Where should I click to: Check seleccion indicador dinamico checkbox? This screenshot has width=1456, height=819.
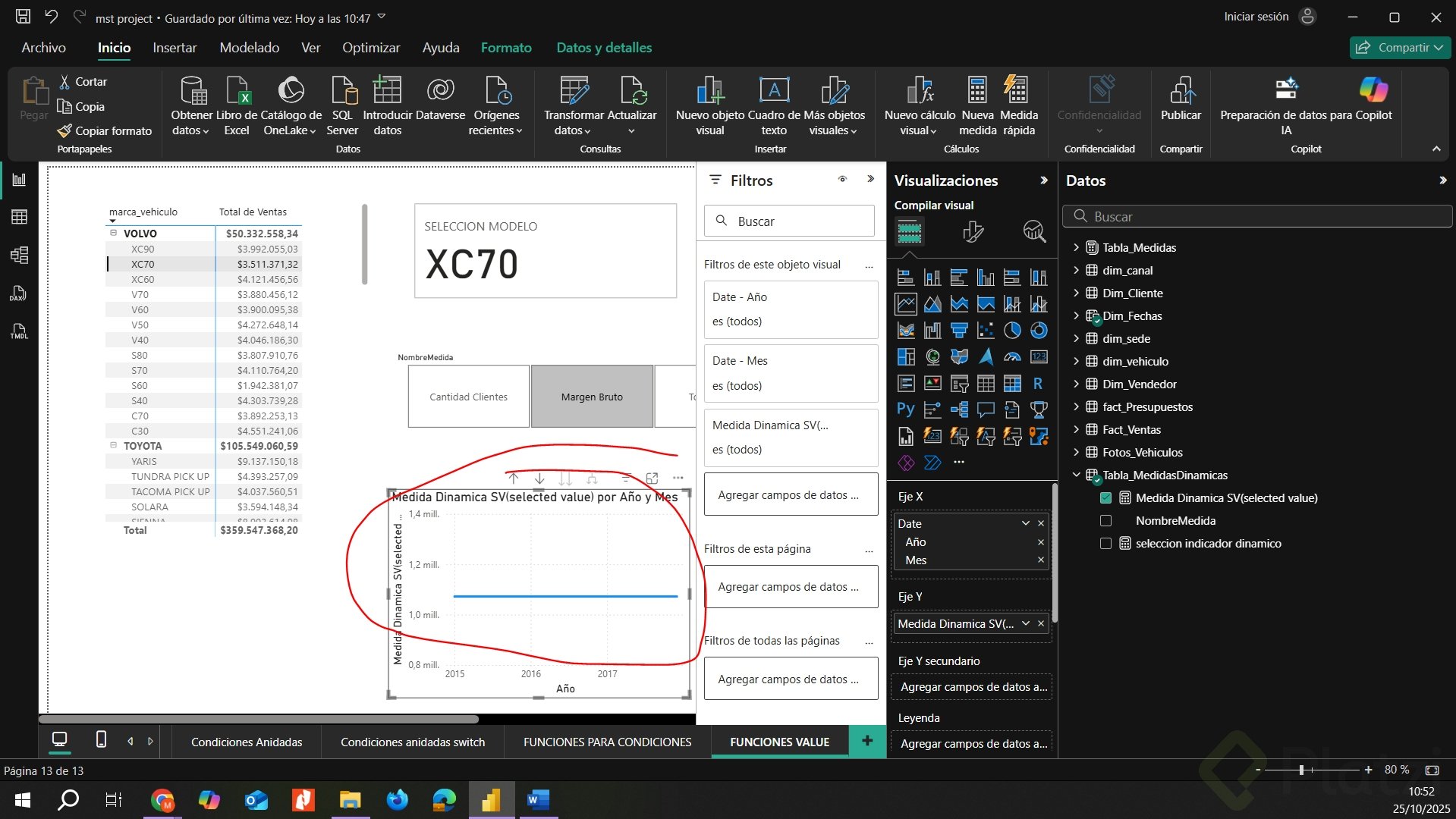(1105, 544)
